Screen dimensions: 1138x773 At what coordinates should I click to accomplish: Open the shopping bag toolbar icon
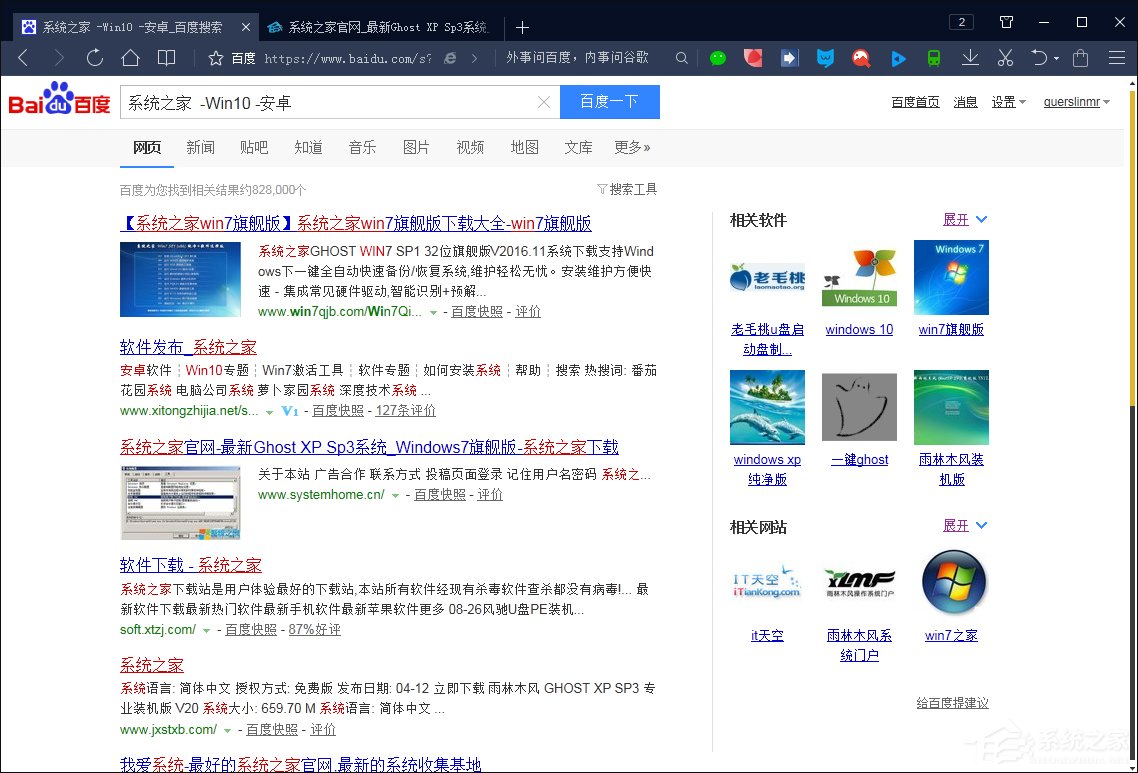point(1080,58)
